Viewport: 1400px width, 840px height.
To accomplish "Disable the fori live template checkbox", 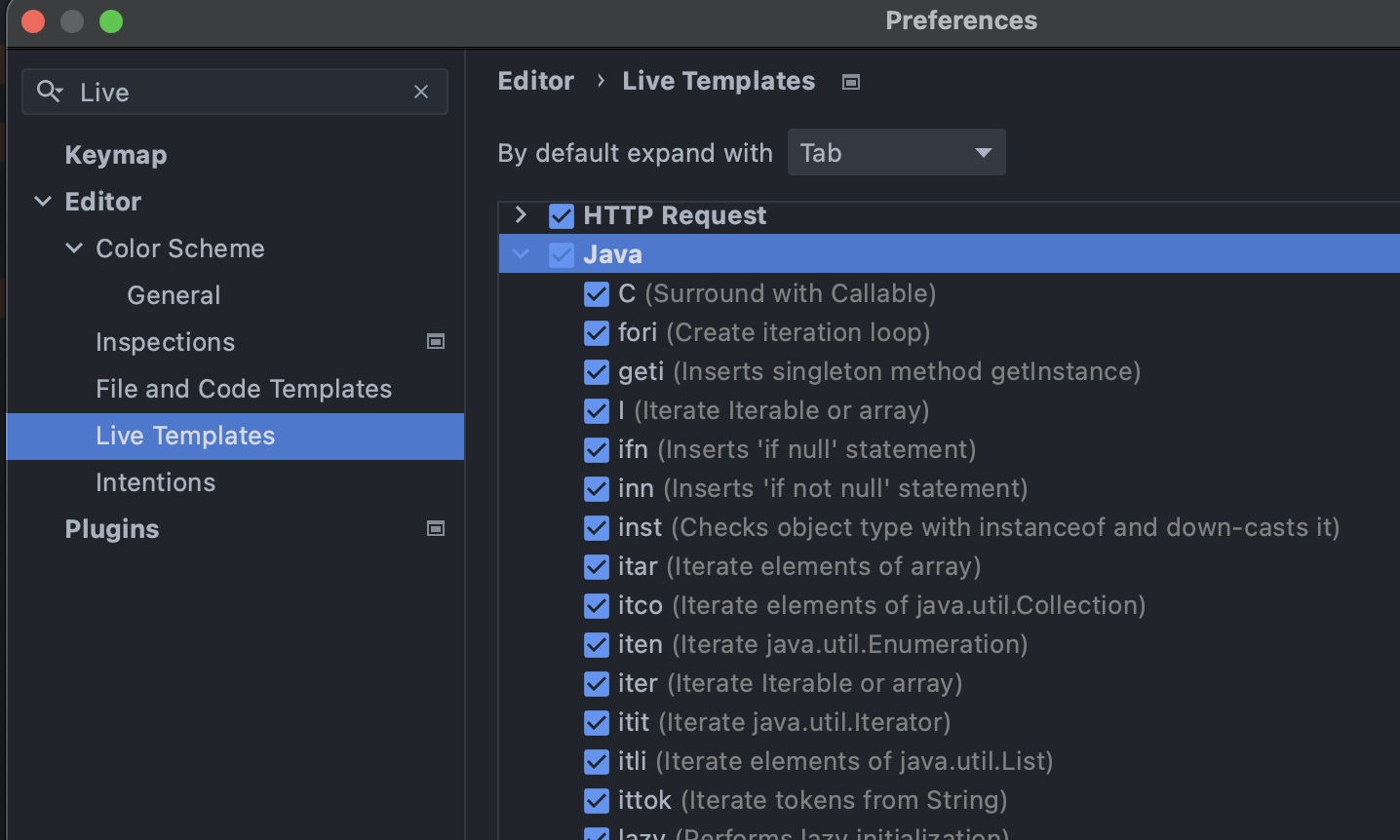I will [597, 333].
